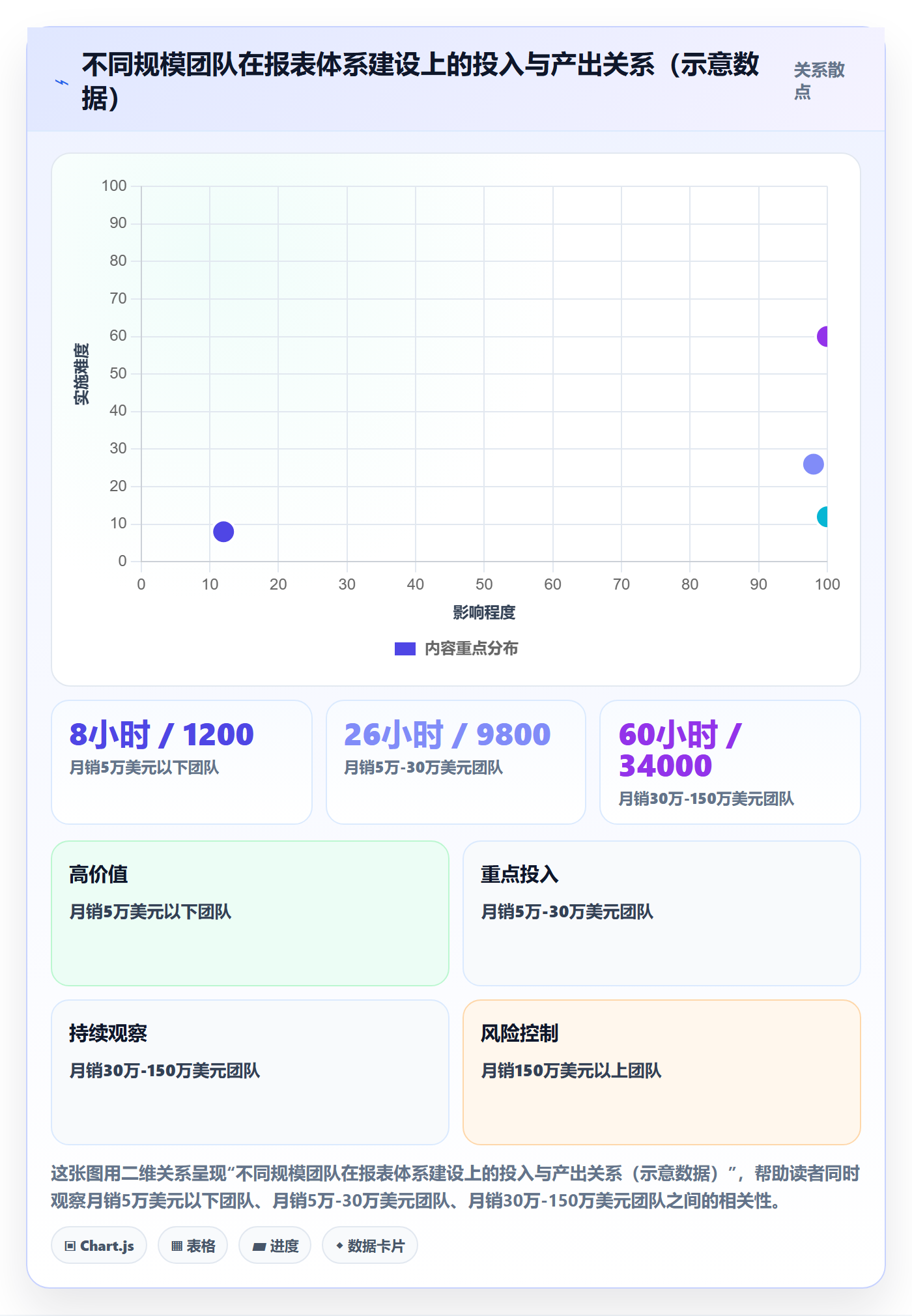Open the 8小时 / 1200 stat card
The width and height of the screenshot is (912, 1316).
[182, 762]
